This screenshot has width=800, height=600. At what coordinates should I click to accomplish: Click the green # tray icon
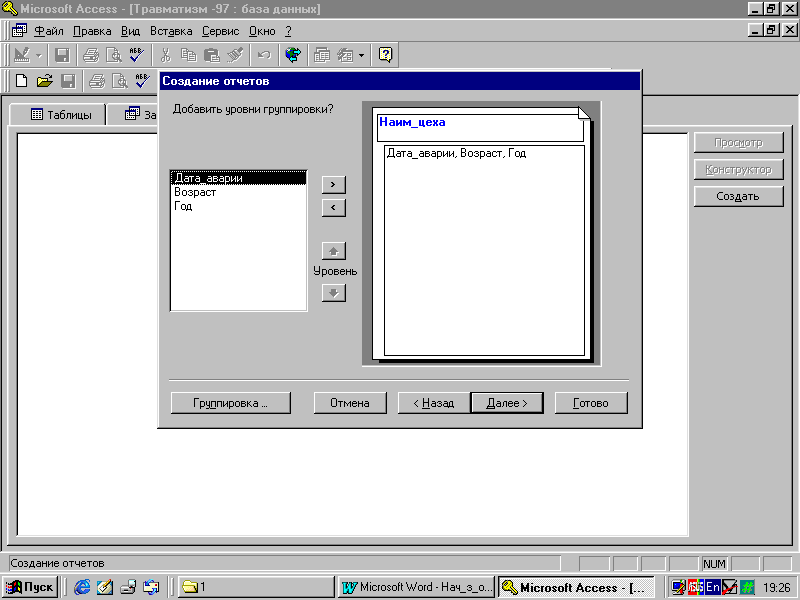click(x=746, y=587)
